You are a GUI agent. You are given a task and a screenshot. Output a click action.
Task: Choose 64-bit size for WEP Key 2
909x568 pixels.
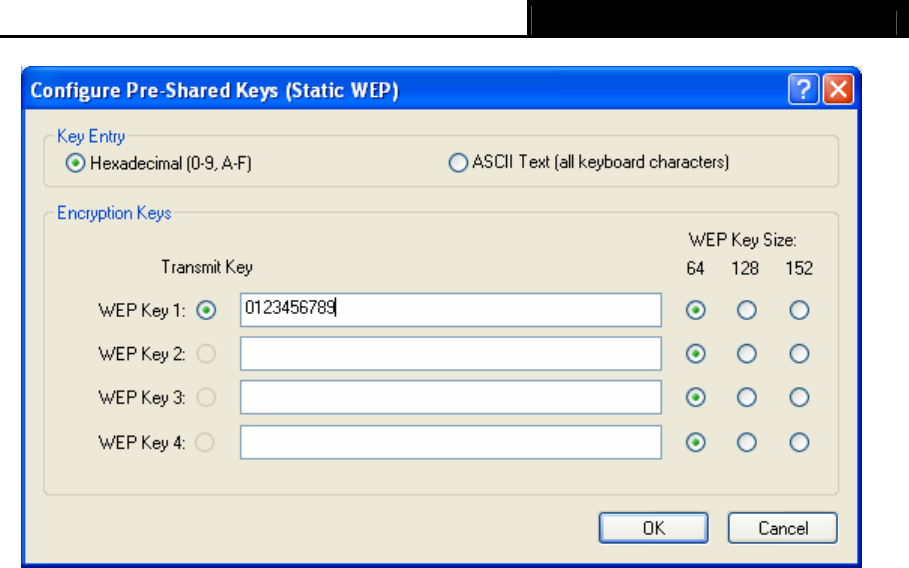pyautogui.click(x=696, y=354)
